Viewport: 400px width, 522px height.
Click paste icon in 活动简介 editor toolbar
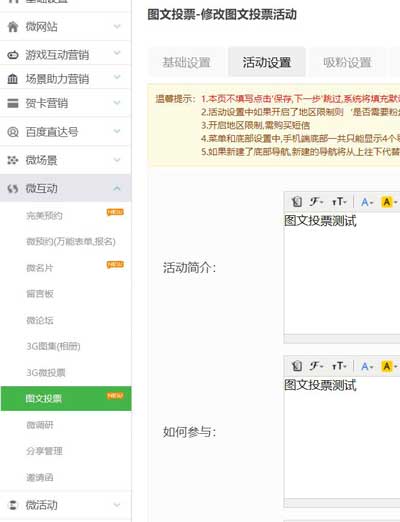pyautogui.click(x=297, y=202)
